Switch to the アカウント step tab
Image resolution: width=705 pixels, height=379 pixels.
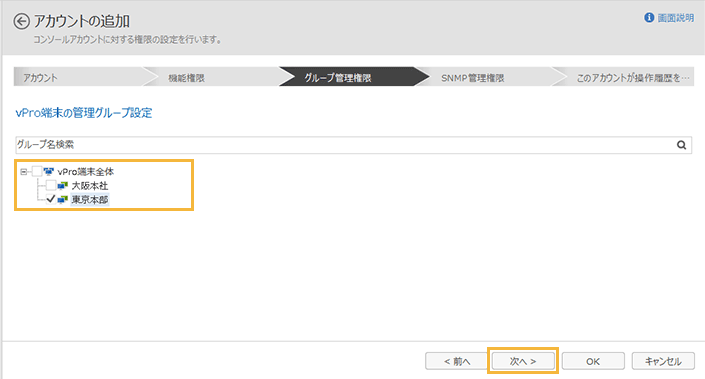click(x=79, y=77)
